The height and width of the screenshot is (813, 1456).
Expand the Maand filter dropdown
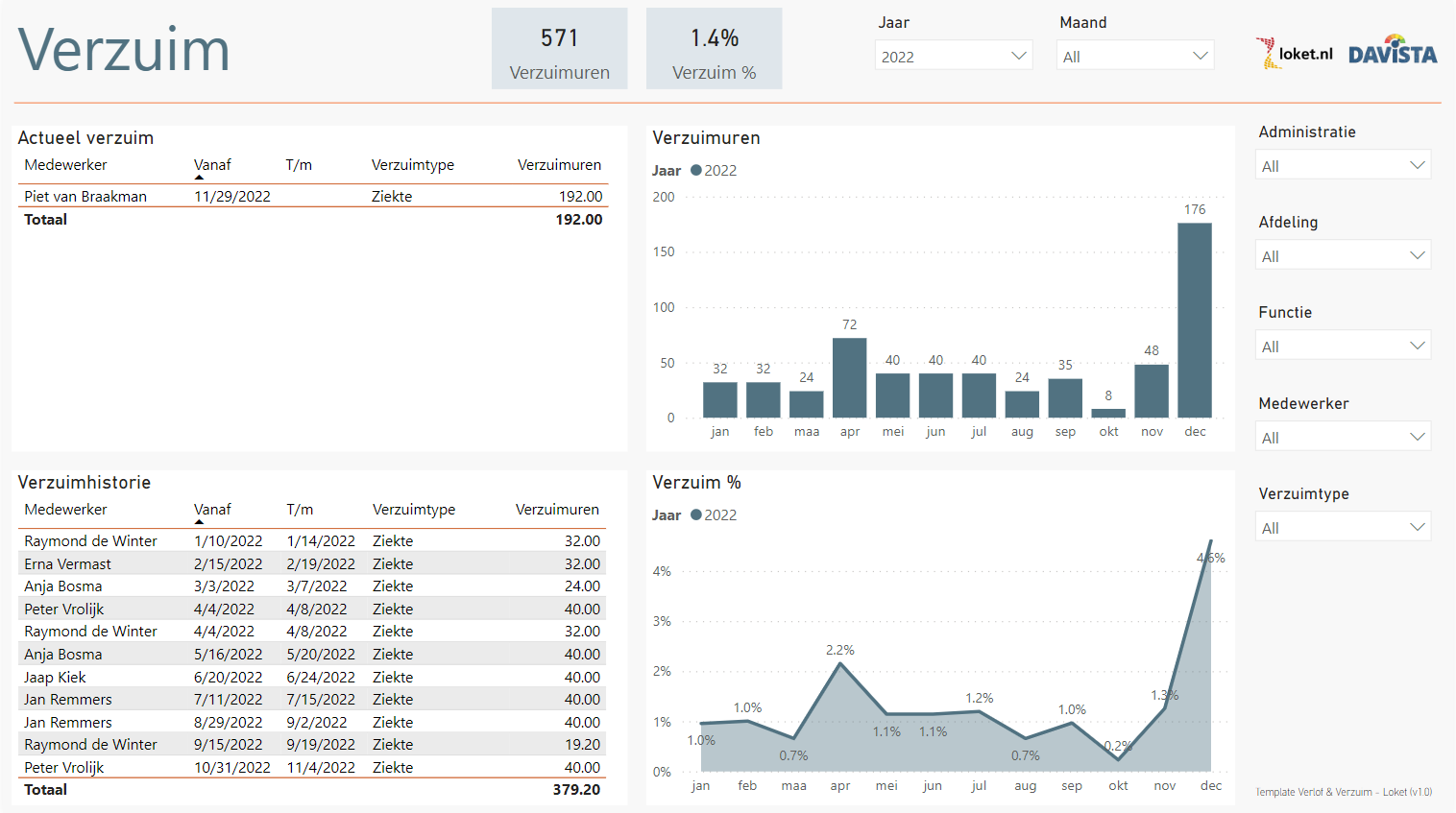(x=1199, y=56)
